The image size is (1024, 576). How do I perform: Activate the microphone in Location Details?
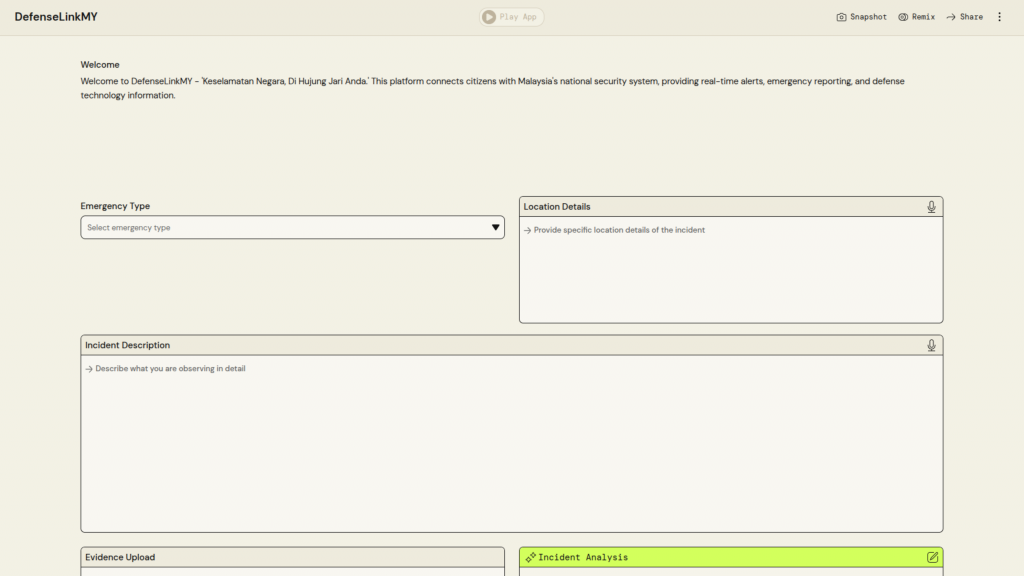[x=931, y=207]
